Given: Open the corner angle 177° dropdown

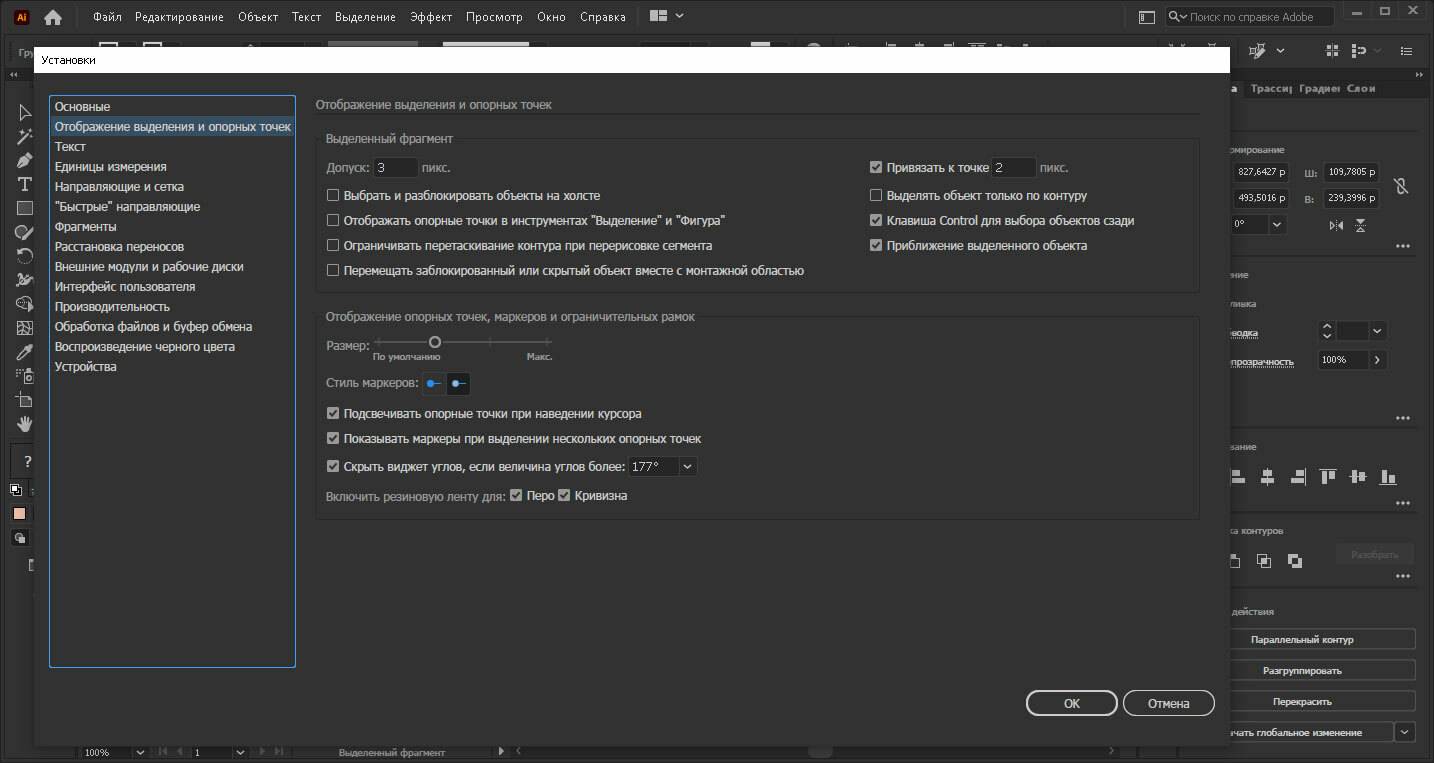Looking at the screenshot, I should [687, 466].
